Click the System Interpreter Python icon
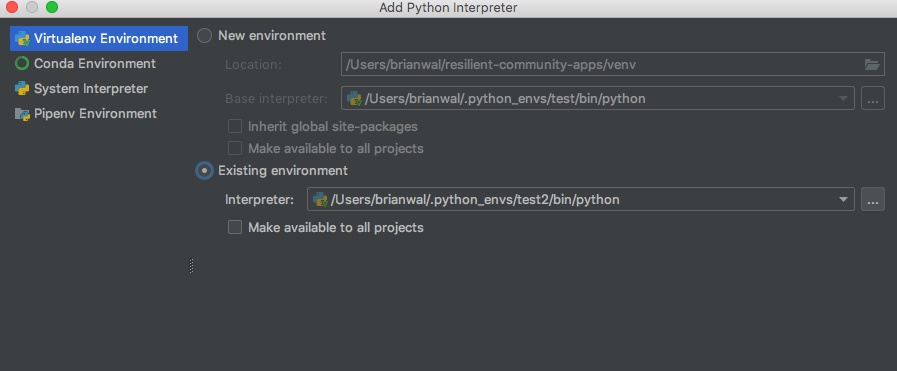The height and width of the screenshot is (371, 897). pyautogui.click(x=22, y=89)
